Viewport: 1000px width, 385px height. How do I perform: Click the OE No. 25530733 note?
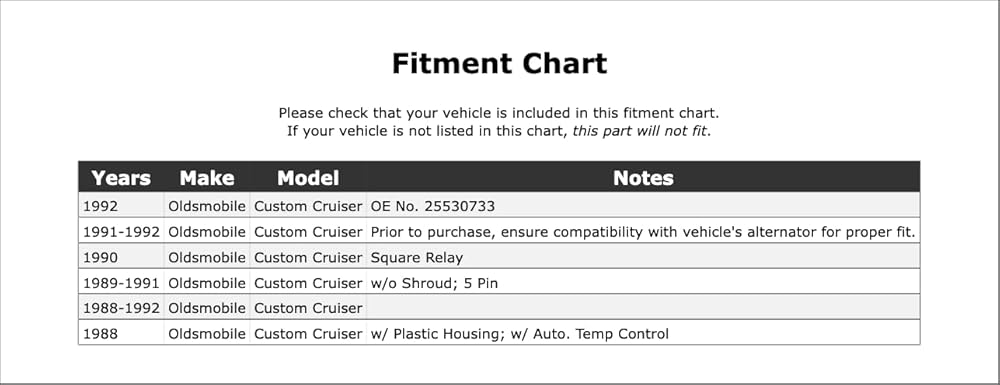(432, 207)
